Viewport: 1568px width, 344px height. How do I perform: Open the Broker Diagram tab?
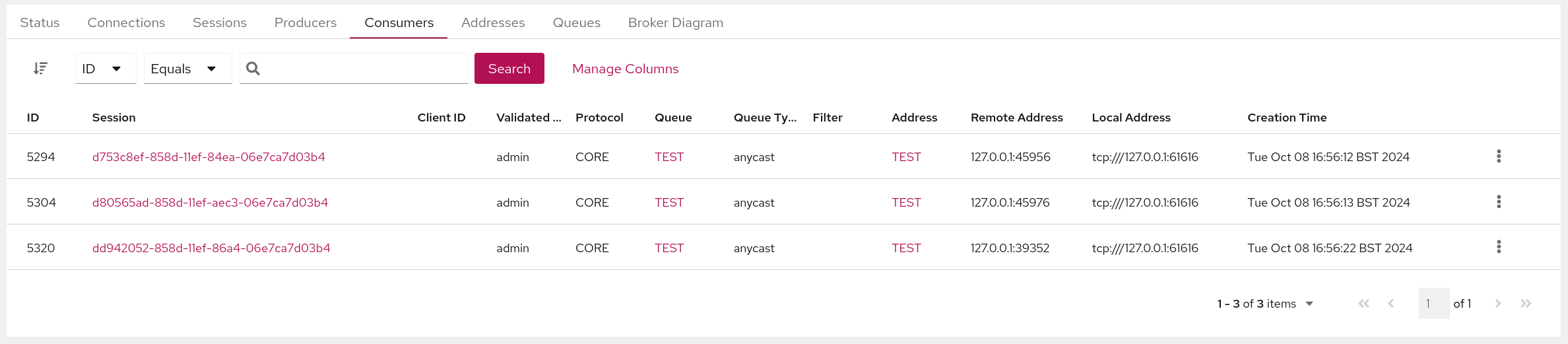tap(675, 22)
